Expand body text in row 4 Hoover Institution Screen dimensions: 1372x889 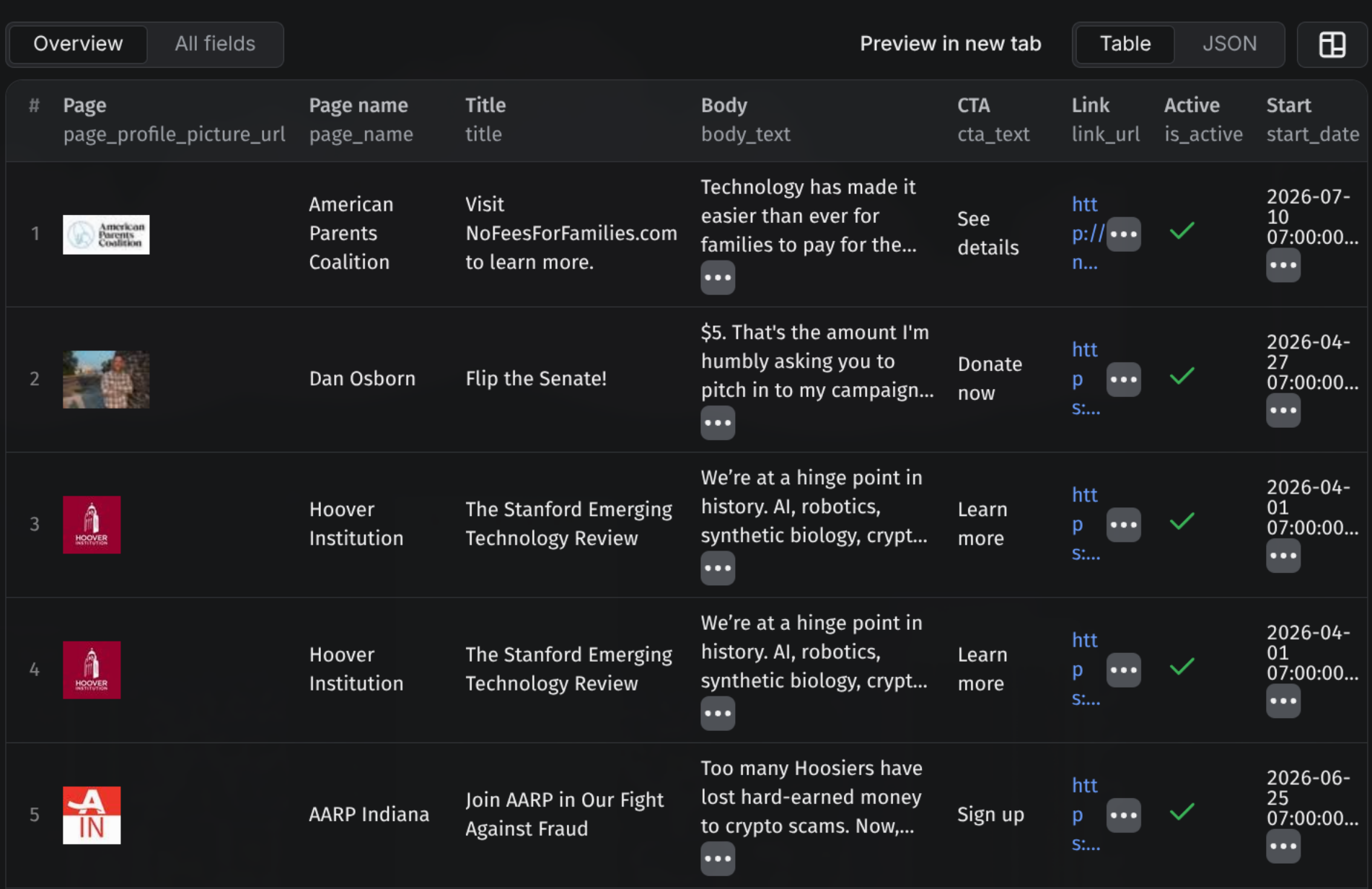pos(718,713)
